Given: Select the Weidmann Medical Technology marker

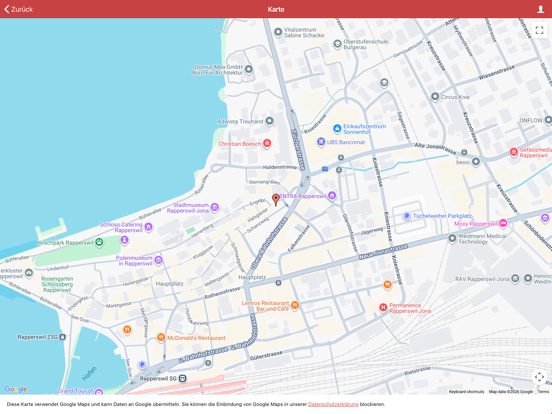Looking at the screenshot, I should [x=452, y=238].
